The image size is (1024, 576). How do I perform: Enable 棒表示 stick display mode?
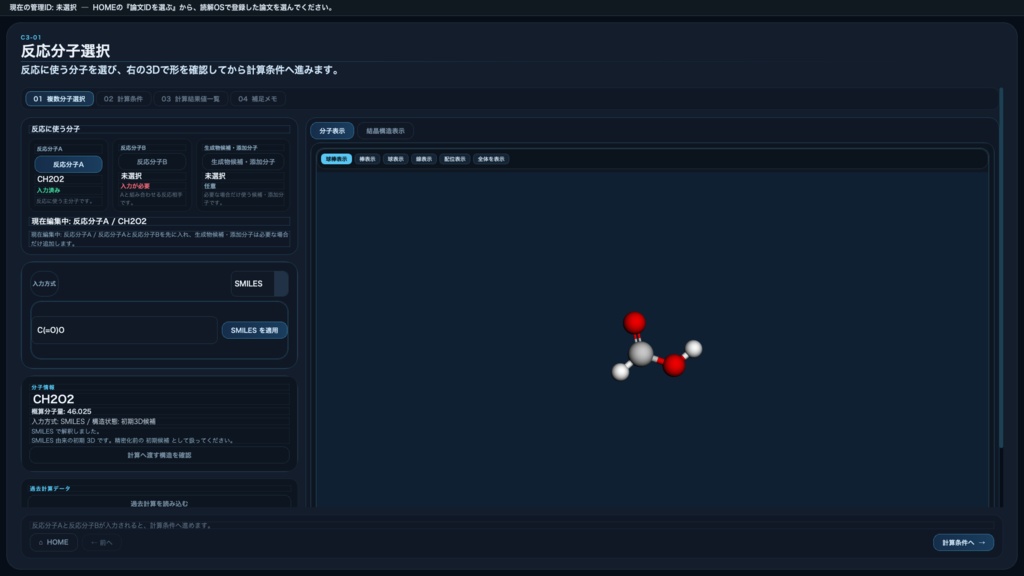[367, 159]
